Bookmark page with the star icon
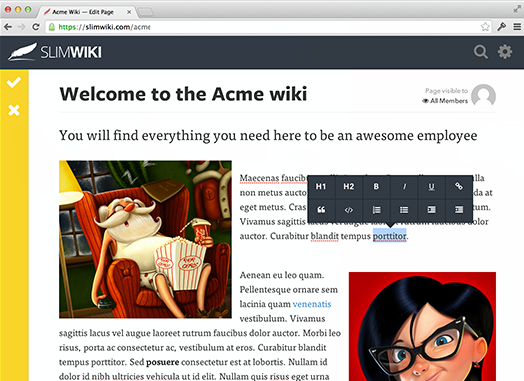 (485, 27)
